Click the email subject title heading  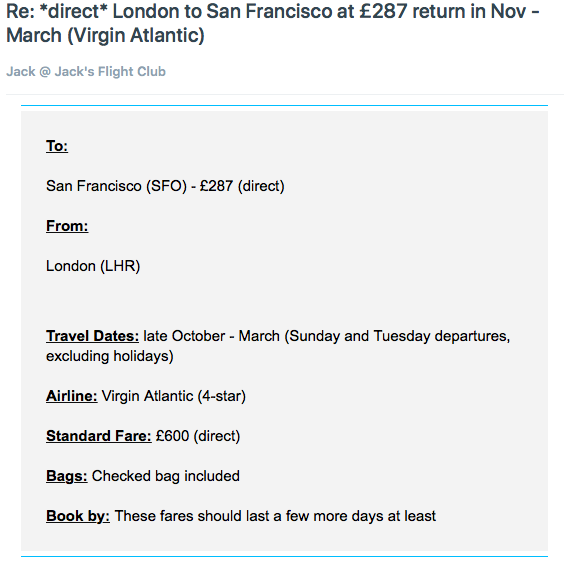(x=273, y=23)
